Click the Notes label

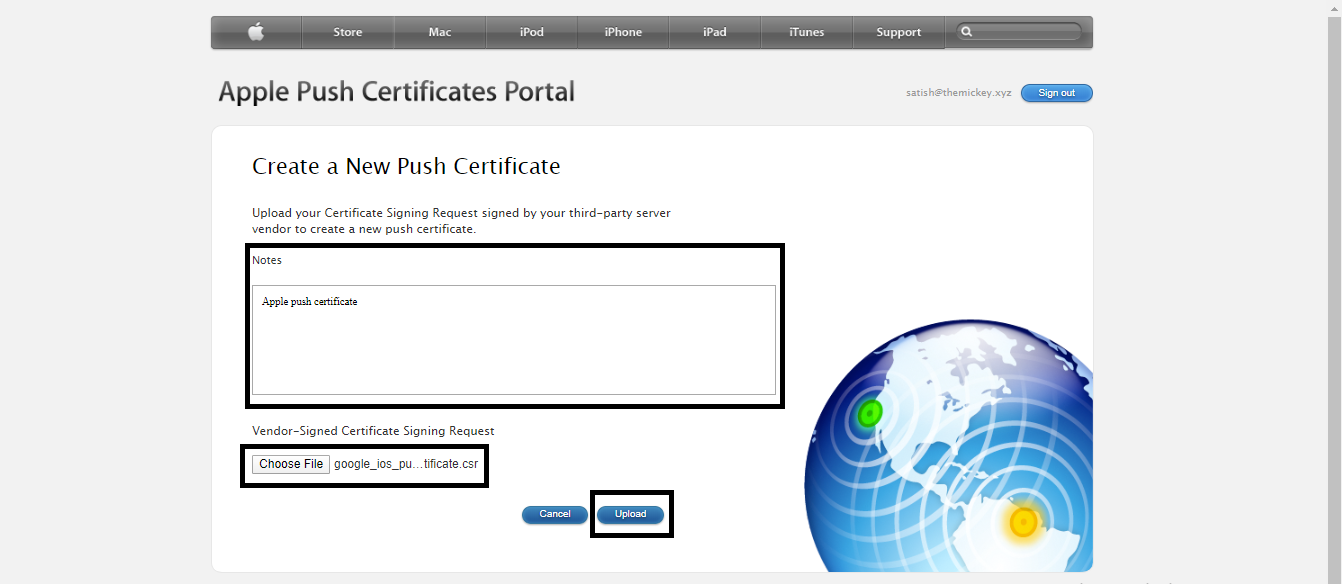pyautogui.click(x=267, y=260)
